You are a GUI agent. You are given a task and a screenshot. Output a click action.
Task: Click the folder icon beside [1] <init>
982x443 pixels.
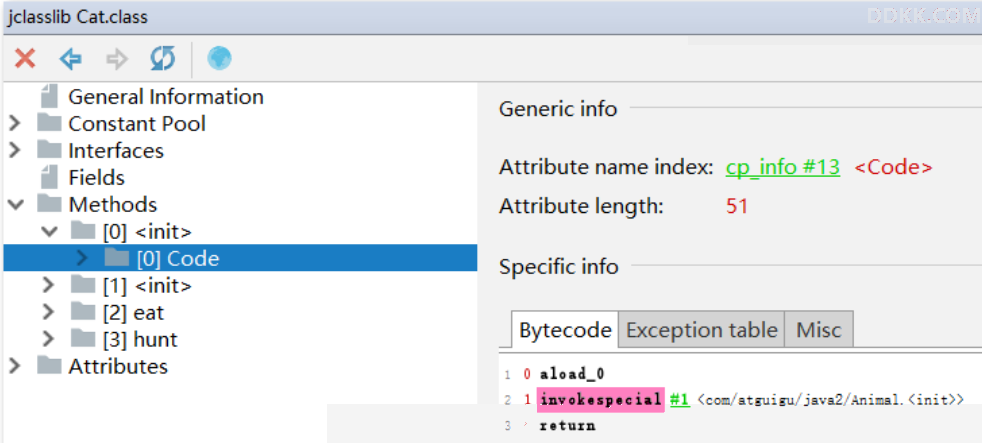(x=83, y=285)
